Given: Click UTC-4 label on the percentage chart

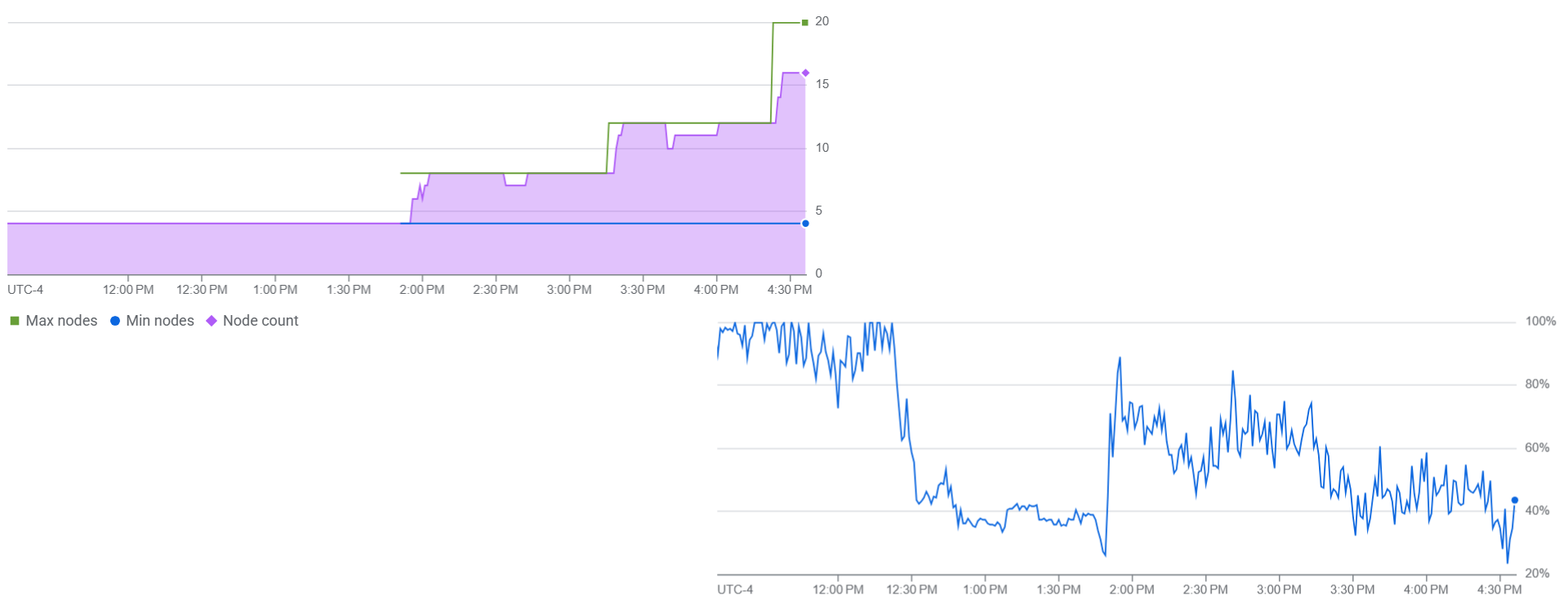Looking at the screenshot, I should [x=735, y=589].
